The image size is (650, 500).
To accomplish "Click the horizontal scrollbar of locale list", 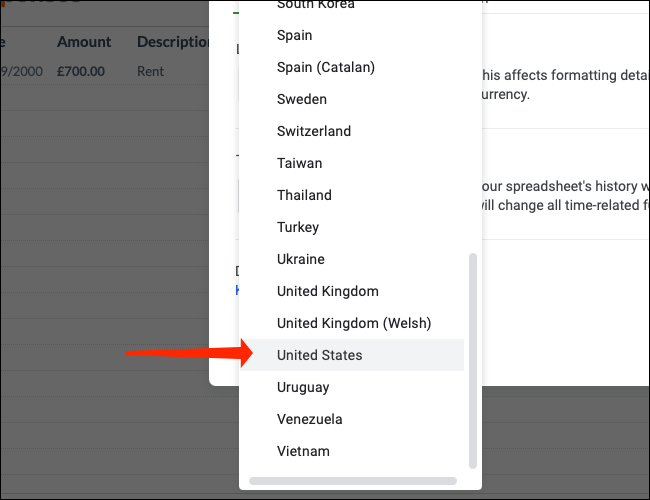I will point(353,481).
